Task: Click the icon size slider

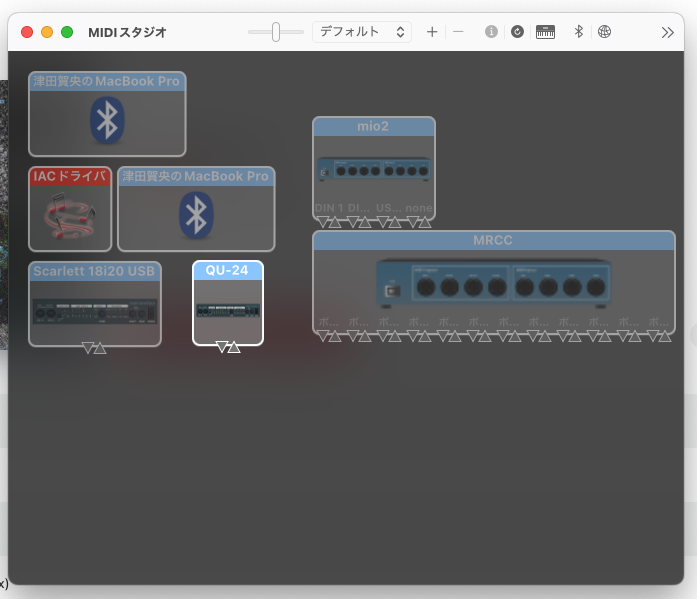Action: [x=276, y=32]
